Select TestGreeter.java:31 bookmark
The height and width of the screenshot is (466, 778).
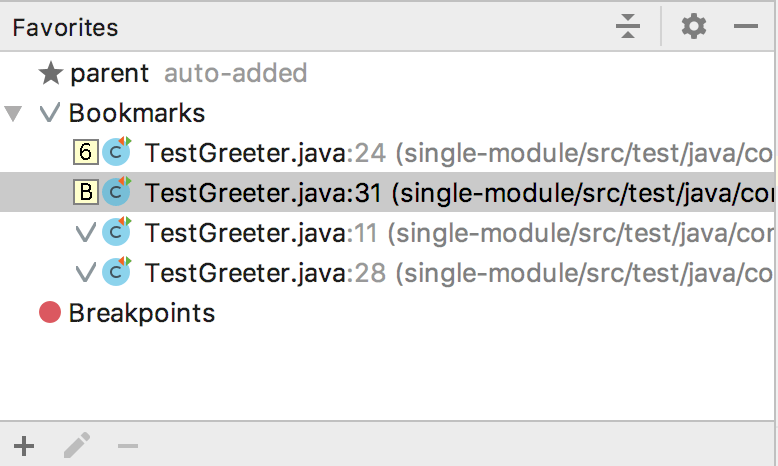387,192
